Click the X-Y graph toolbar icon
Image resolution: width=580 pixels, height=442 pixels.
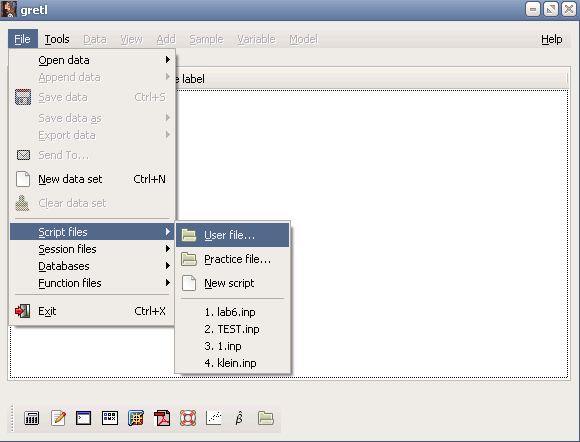coord(214,418)
